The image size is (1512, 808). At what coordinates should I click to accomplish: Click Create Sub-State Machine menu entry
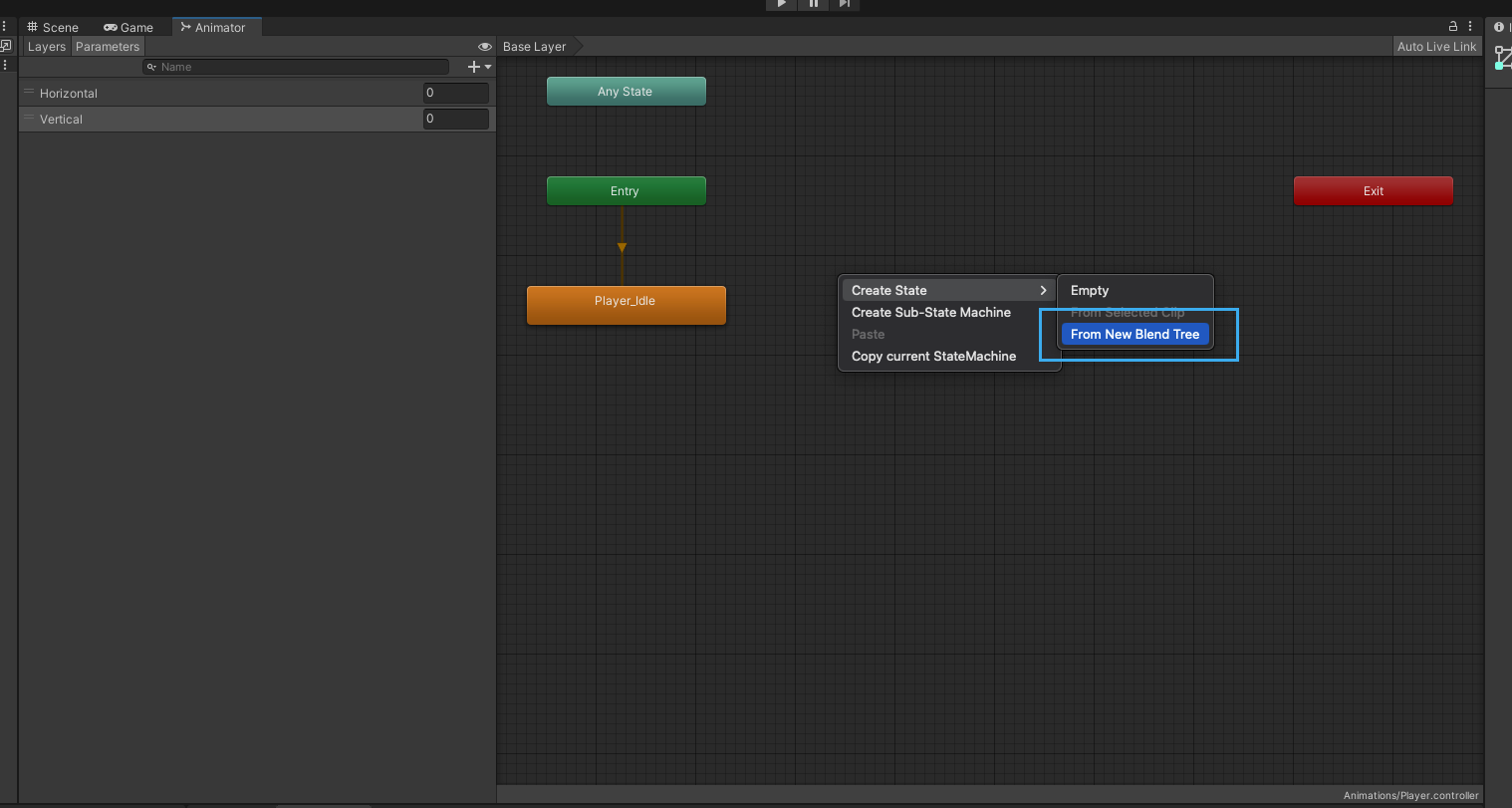(x=930, y=313)
